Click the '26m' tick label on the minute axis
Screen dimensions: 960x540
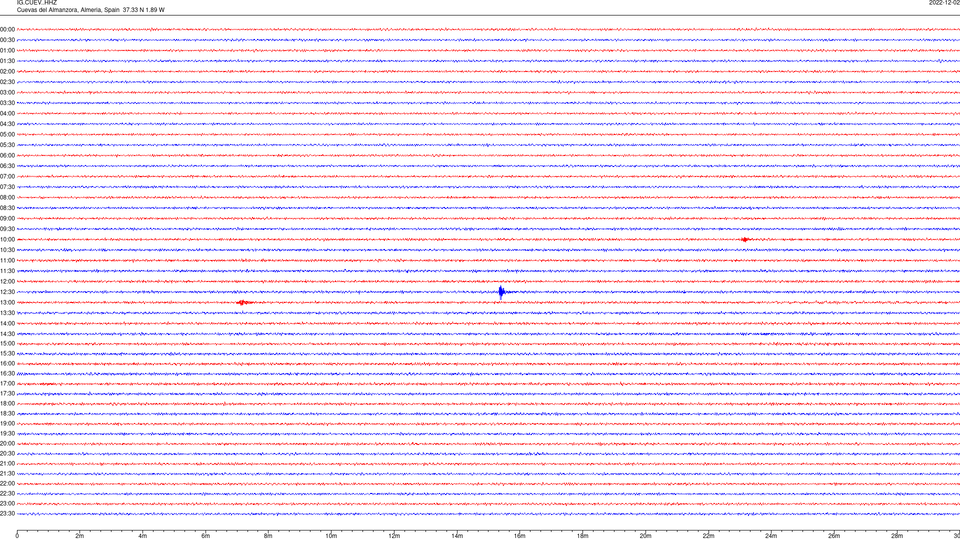(x=834, y=536)
